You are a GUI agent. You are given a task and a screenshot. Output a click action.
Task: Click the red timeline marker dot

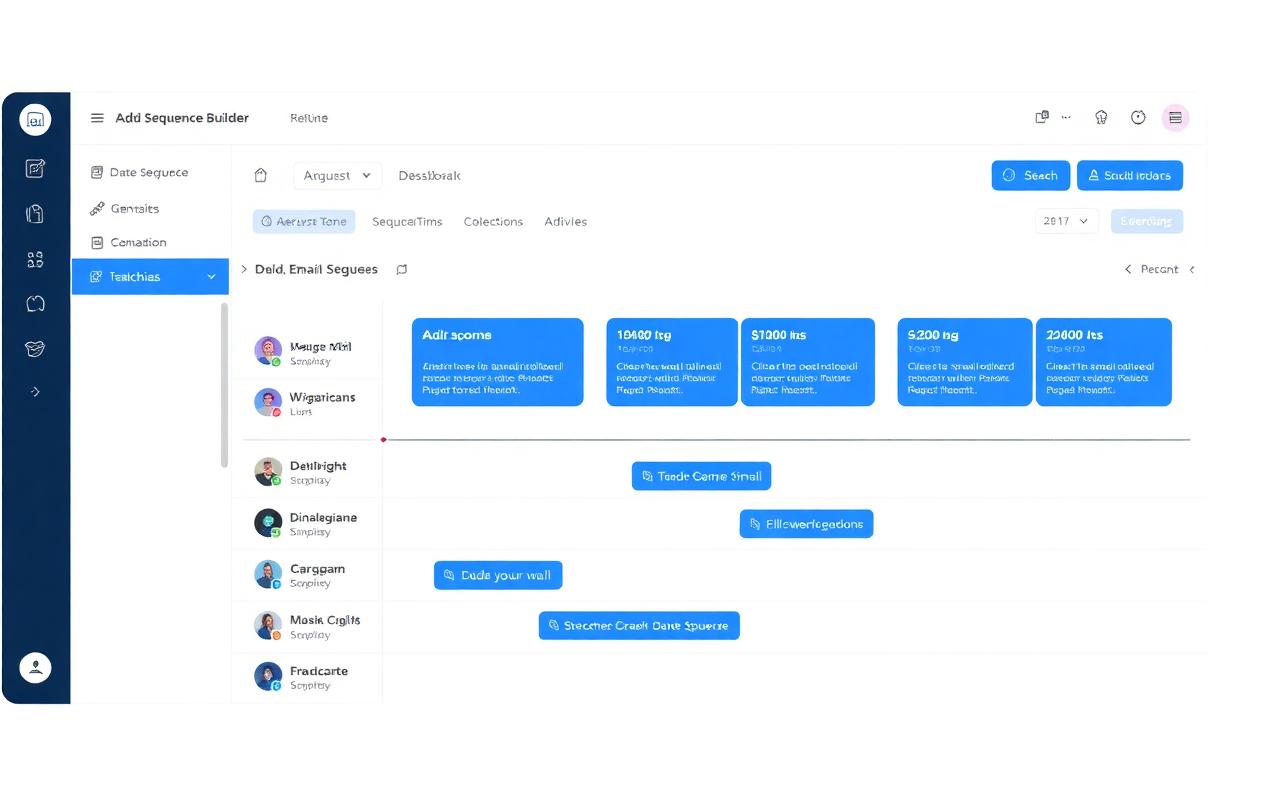tap(383, 440)
